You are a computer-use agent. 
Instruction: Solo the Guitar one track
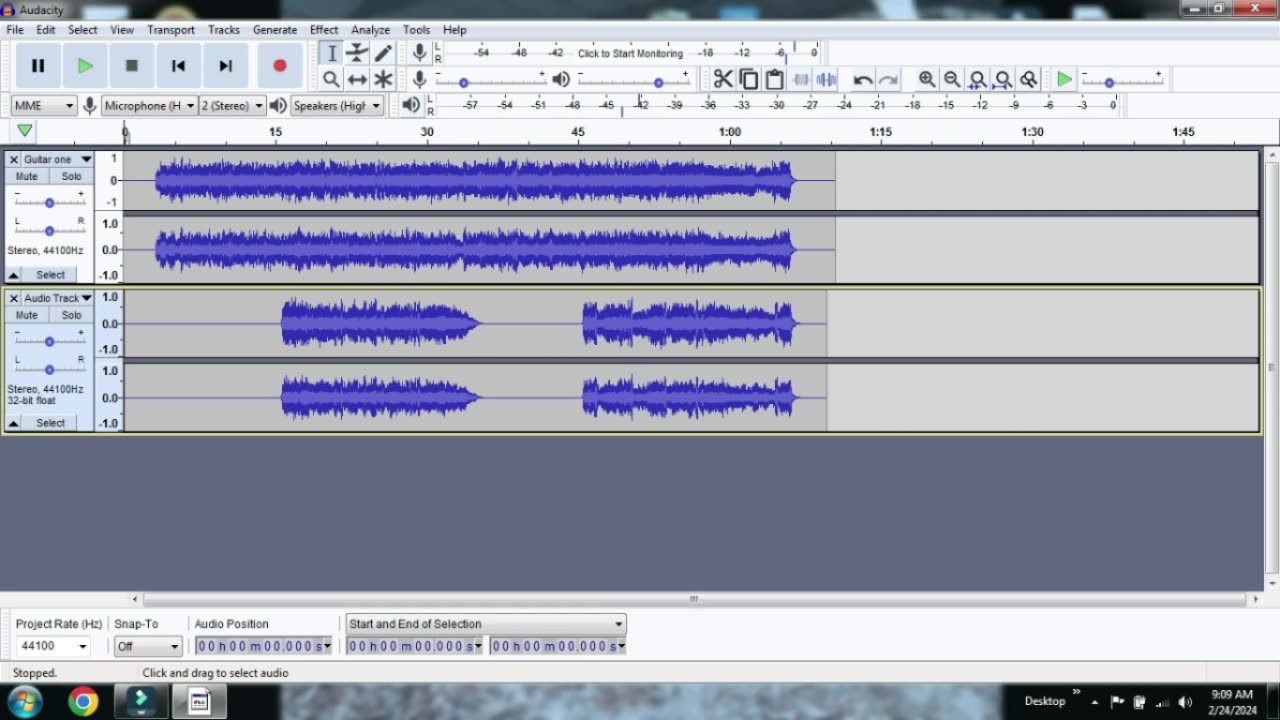[x=71, y=176]
